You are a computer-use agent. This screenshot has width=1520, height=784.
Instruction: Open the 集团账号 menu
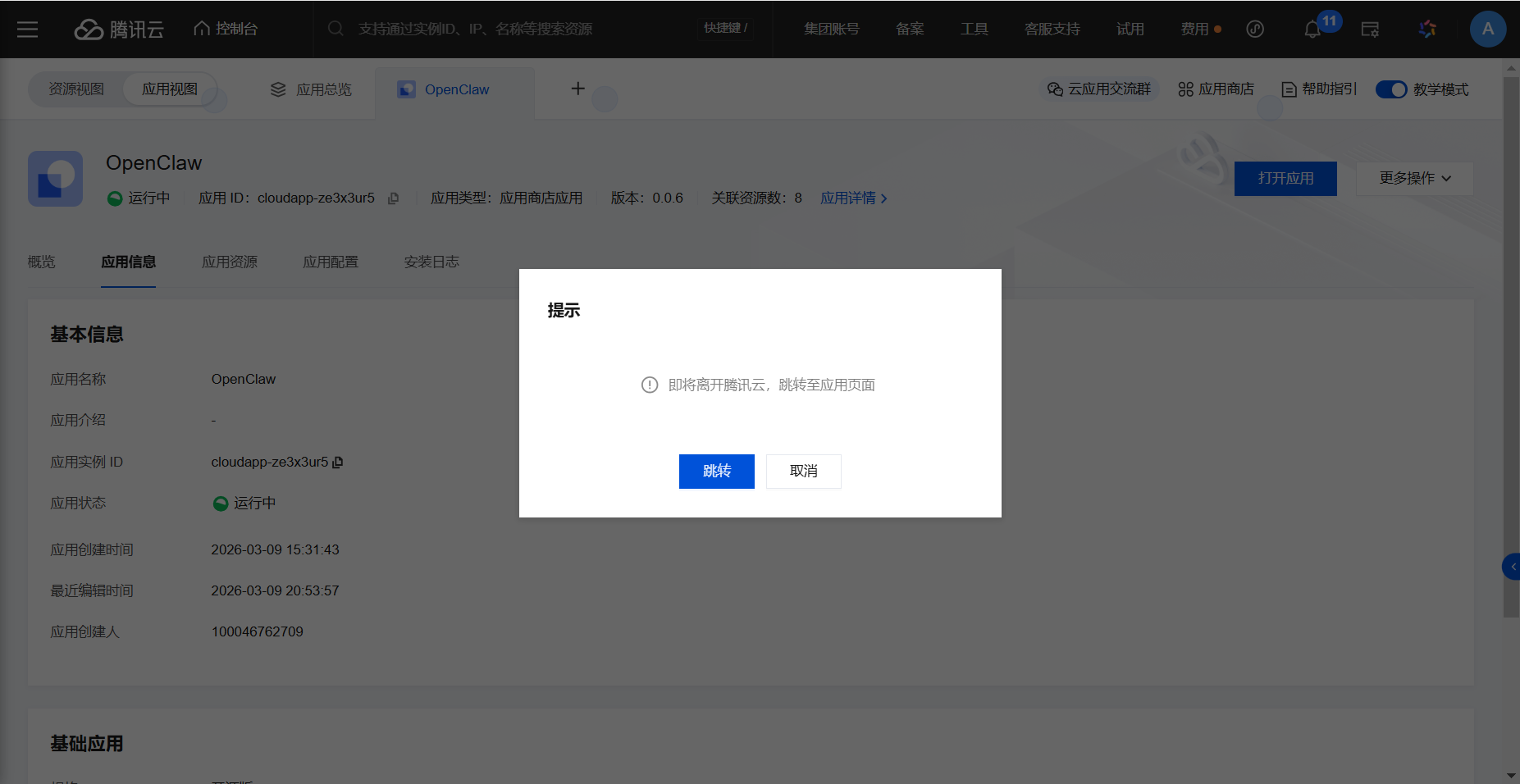832,29
